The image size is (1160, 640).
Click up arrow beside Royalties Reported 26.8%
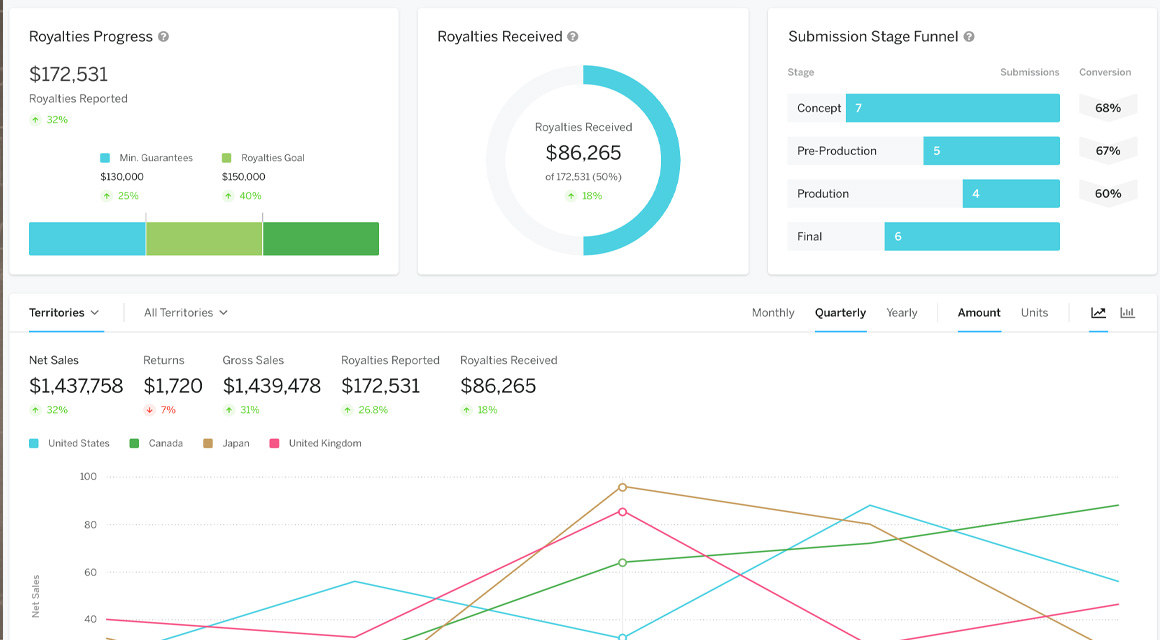(x=347, y=410)
